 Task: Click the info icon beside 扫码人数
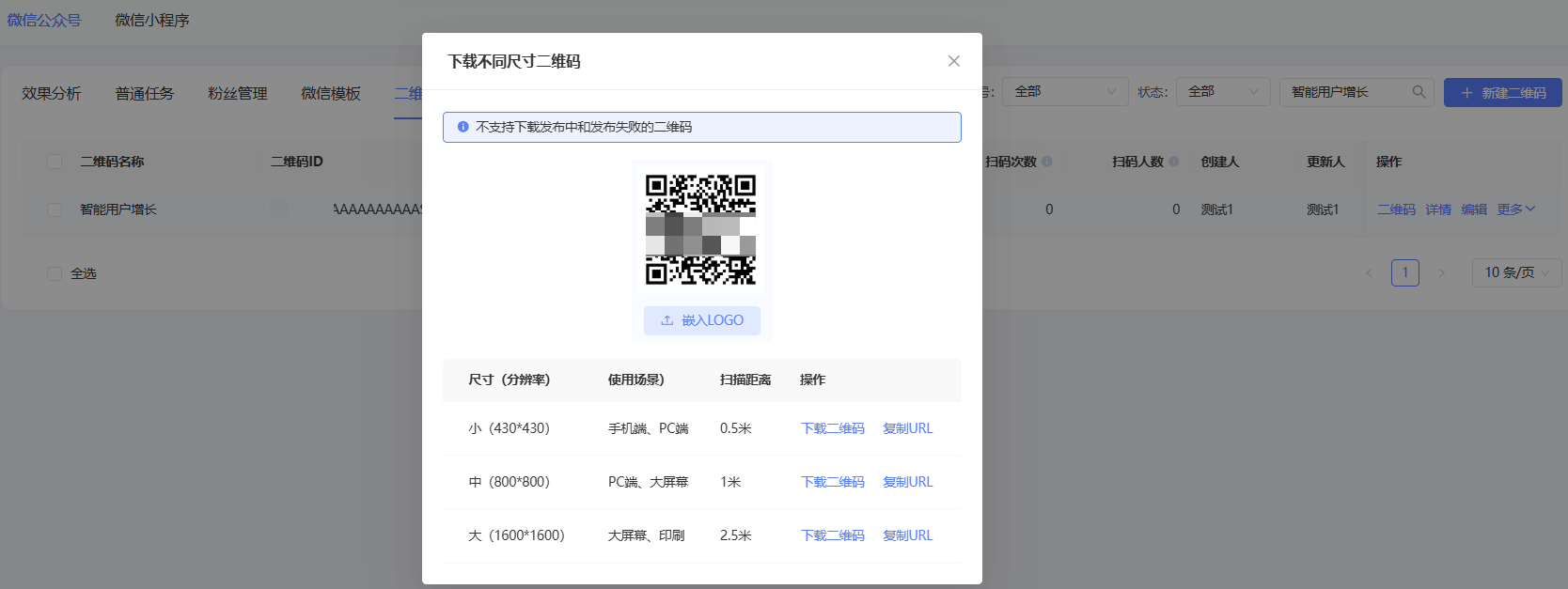pos(1173,162)
